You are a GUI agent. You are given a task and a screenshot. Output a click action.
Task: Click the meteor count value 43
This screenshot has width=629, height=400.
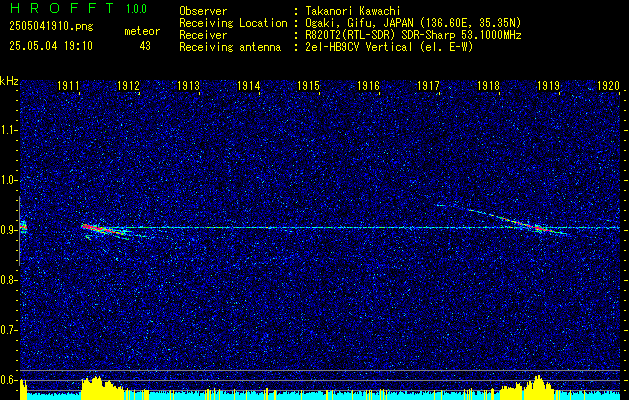click(145, 46)
